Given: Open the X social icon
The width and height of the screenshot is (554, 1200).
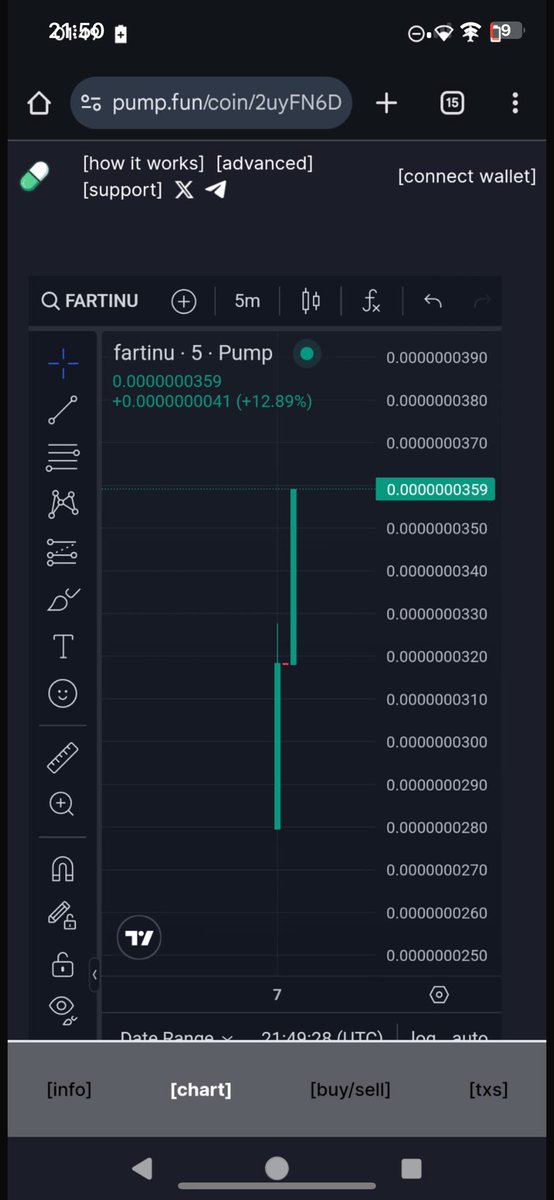Looking at the screenshot, I should [184, 190].
